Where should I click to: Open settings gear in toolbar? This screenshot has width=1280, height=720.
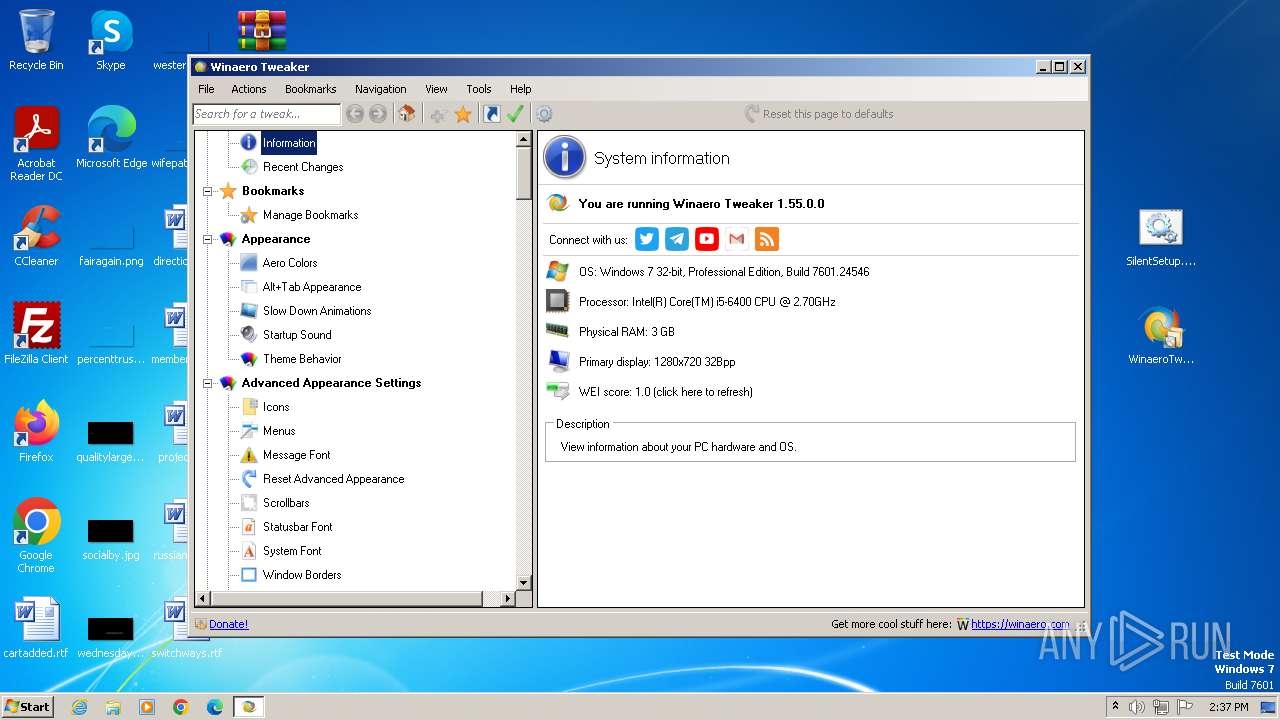[x=544, y=114]
